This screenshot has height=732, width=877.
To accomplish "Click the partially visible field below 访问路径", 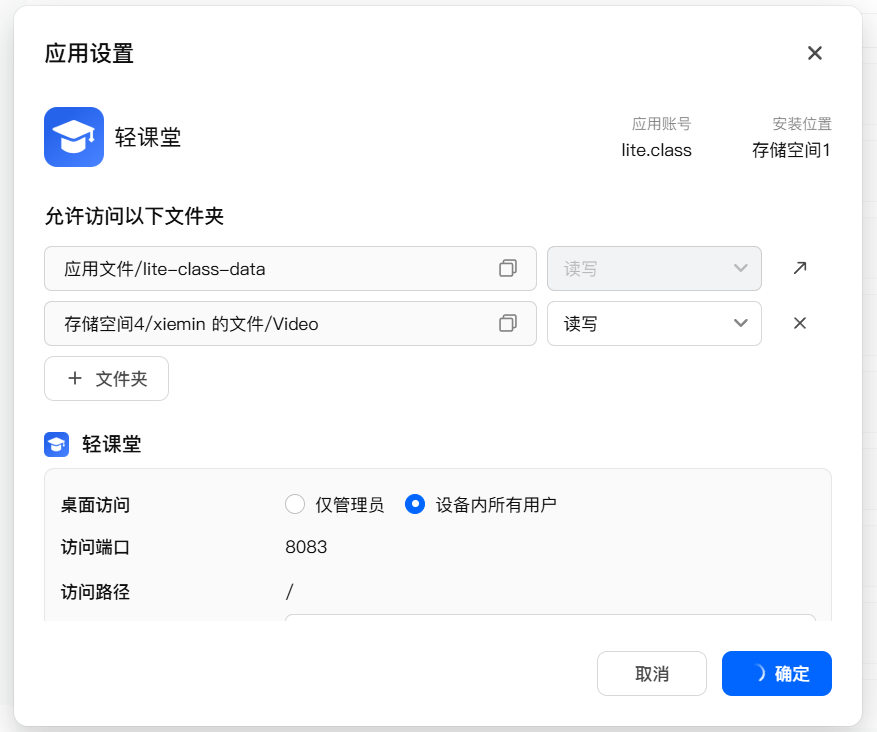I will (x=550, y=618).
